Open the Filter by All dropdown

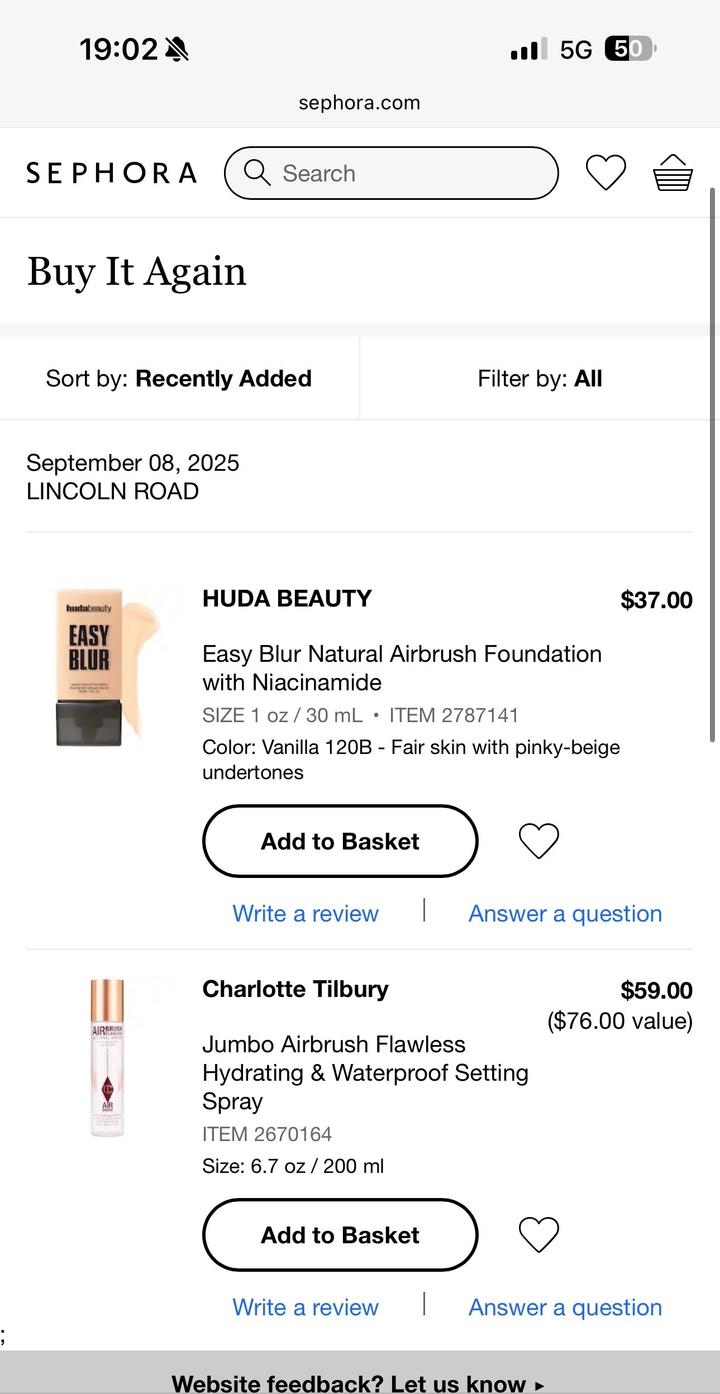(x=540, y=379)
